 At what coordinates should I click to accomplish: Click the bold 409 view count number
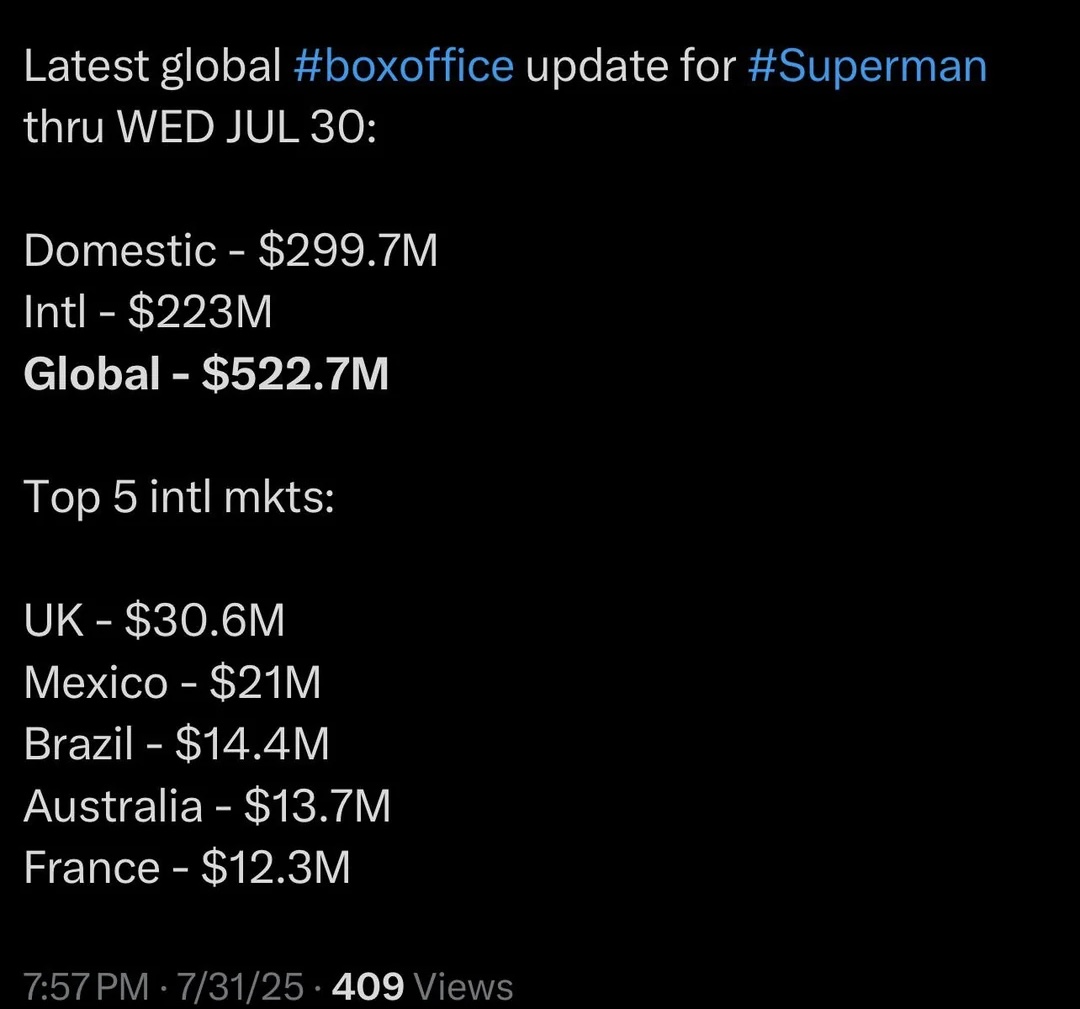(x=367, y=987)
